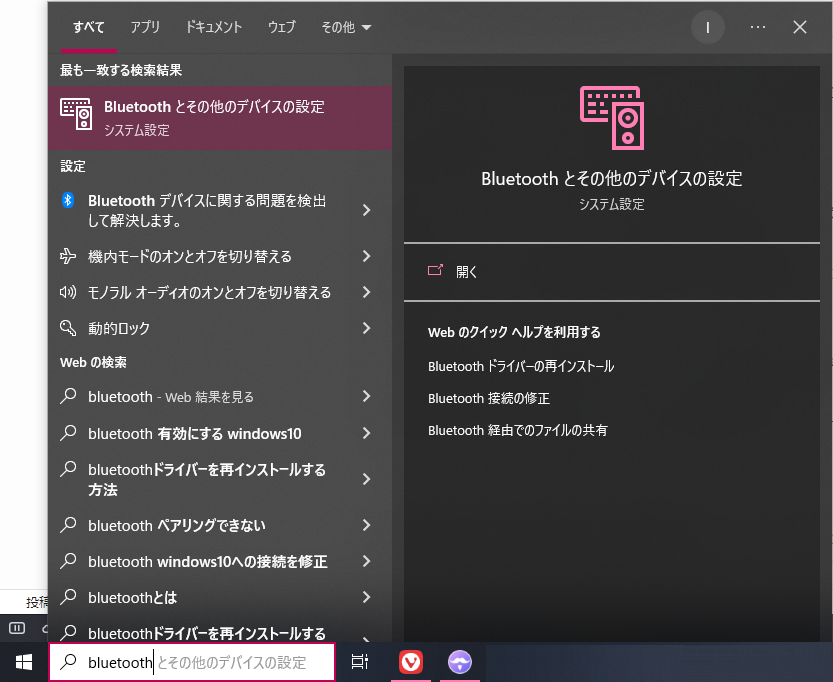
Task: Open Bluetooth 経由でのファイルの共有 help link
Action: (x=517, y=430)
